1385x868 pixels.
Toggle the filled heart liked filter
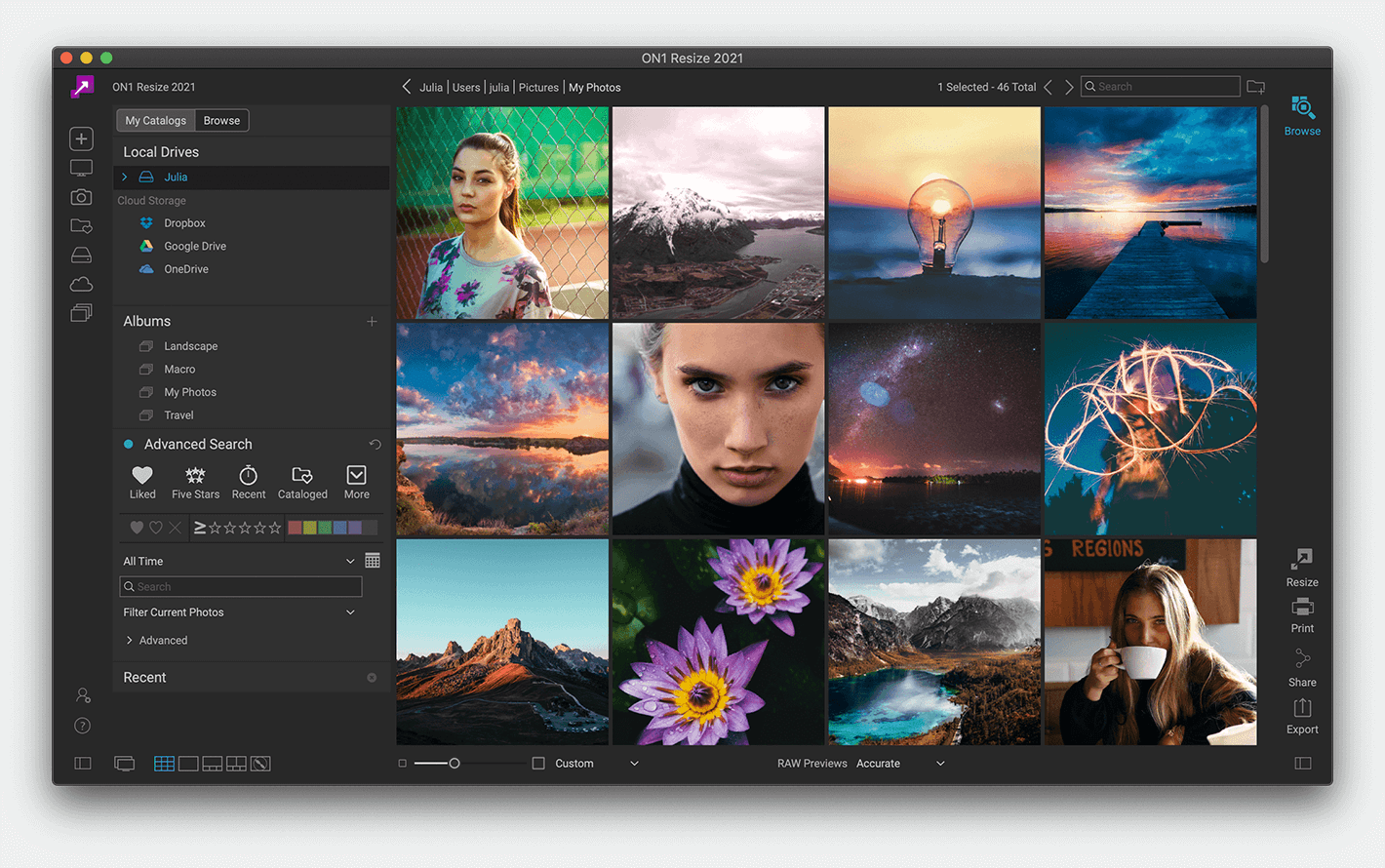pos(137,528)
